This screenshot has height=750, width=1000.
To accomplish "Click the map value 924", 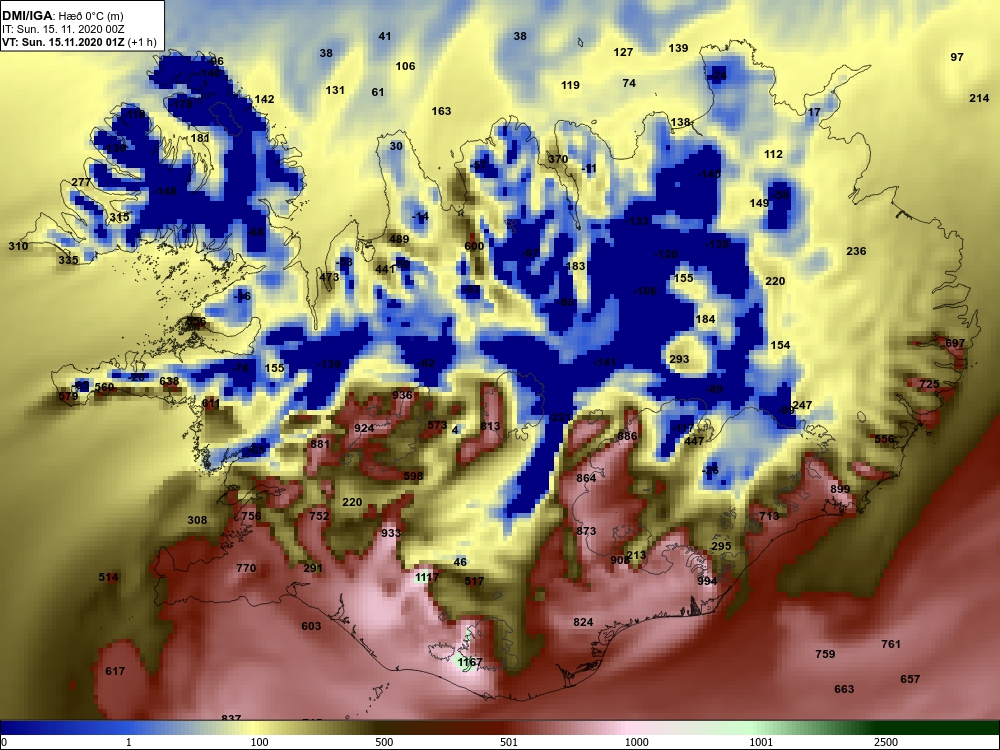I will 364,428.
